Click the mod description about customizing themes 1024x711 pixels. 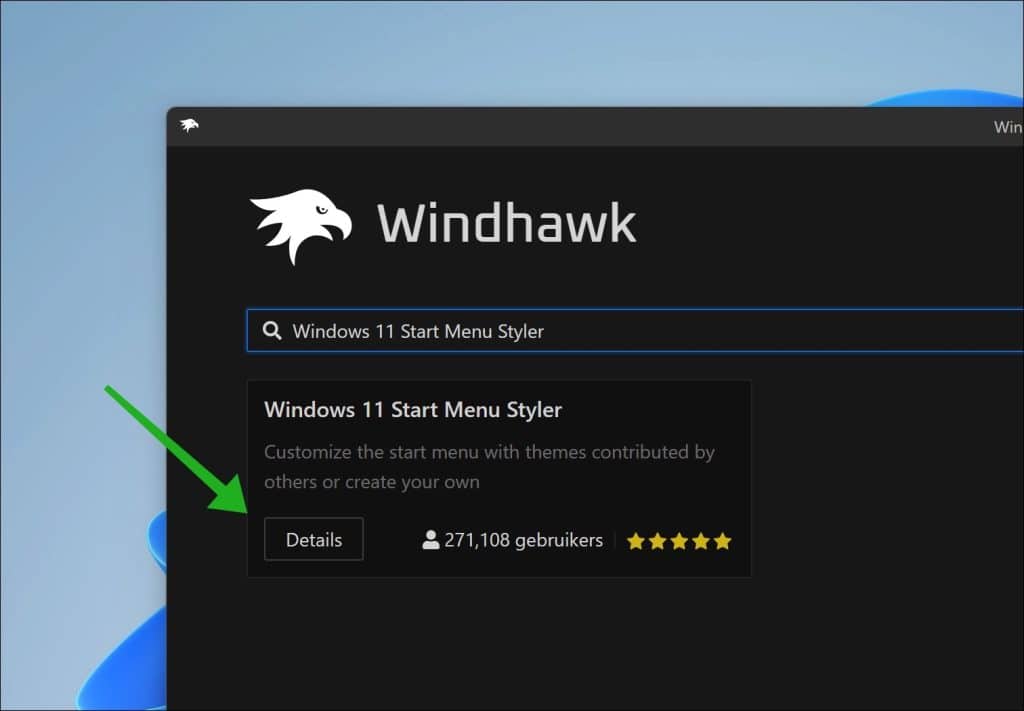tap(489, 467)
